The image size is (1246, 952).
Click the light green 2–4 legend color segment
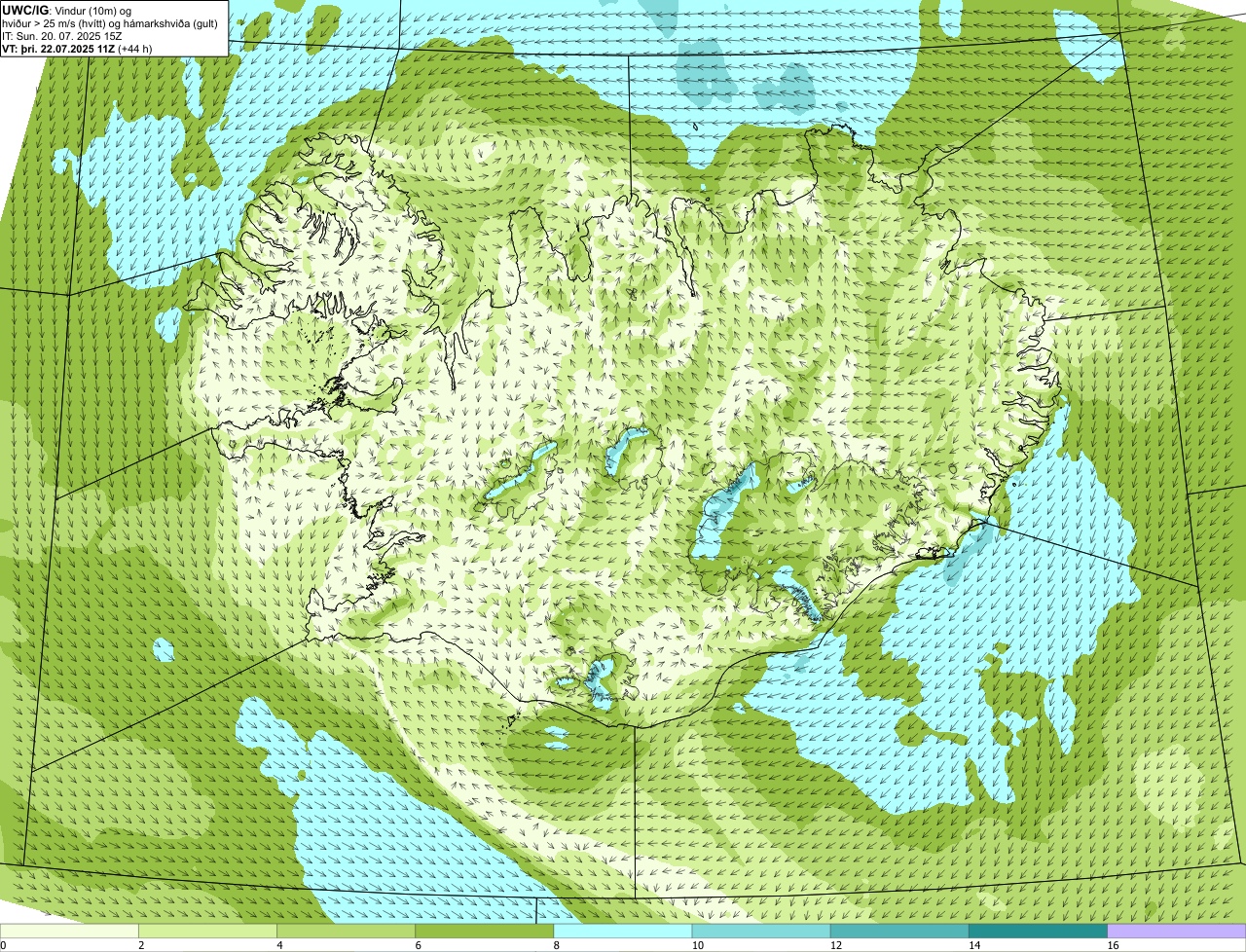(x=208, y=931)
